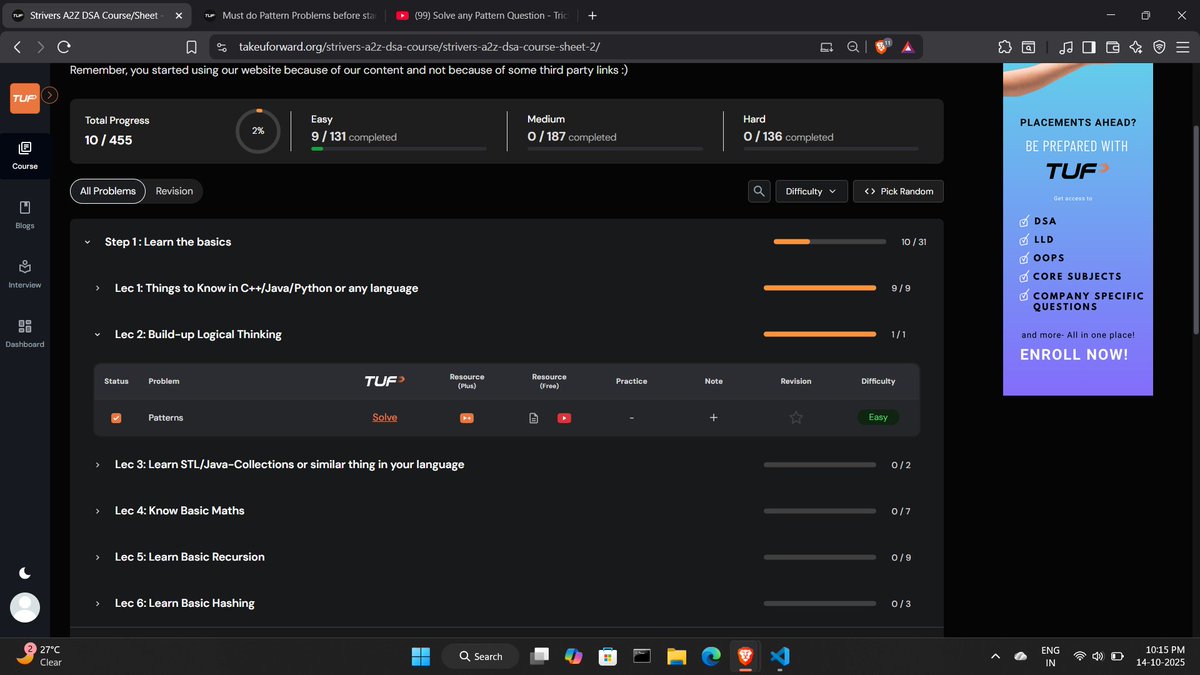Screen dimensions: 1200x675
Task: Open the browser main menu
Action: [x=1182, y=46]
